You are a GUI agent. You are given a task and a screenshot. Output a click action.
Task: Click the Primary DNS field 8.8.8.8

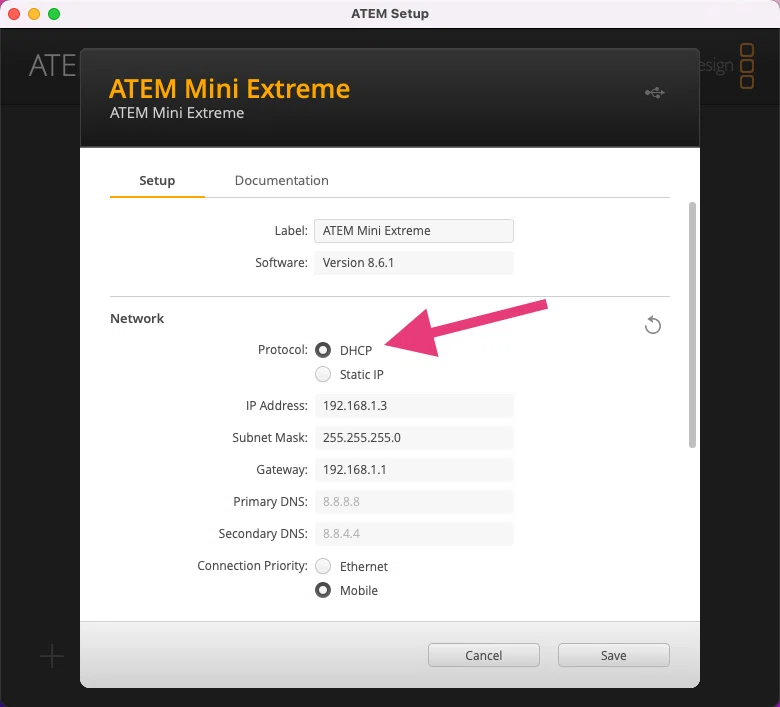tap(414, 502)
